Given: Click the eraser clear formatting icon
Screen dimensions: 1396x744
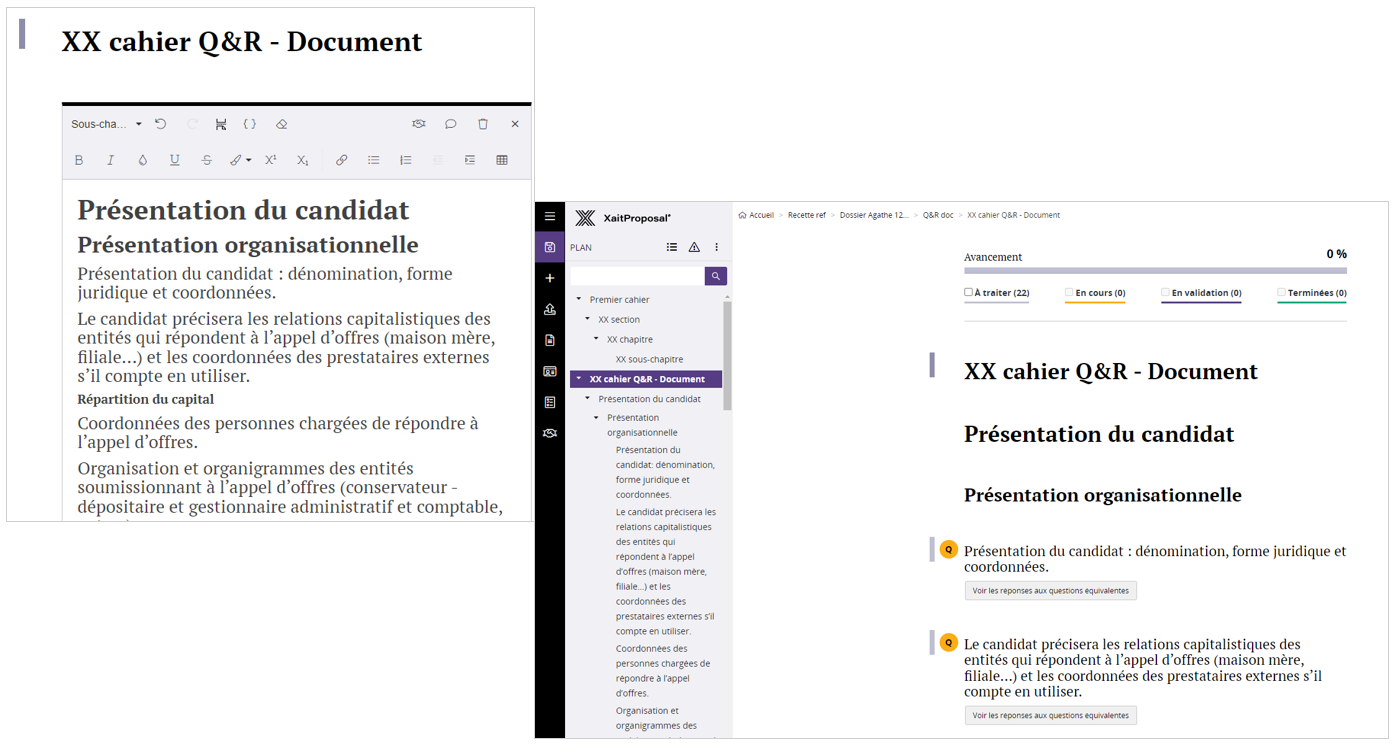Looking at the screenshot, I should click(x=281, y=124).
